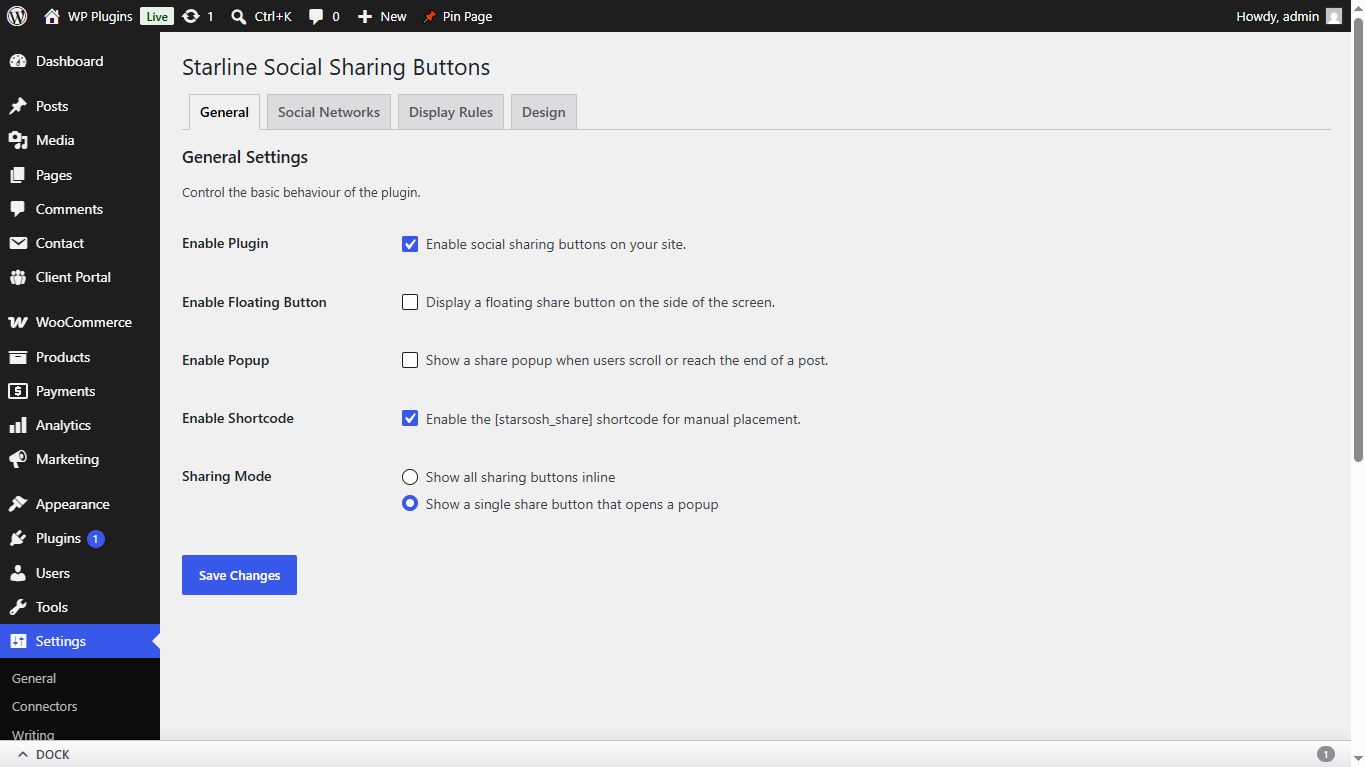Click the Posts pin icon
1365x767 pixels.
(18, 106)
